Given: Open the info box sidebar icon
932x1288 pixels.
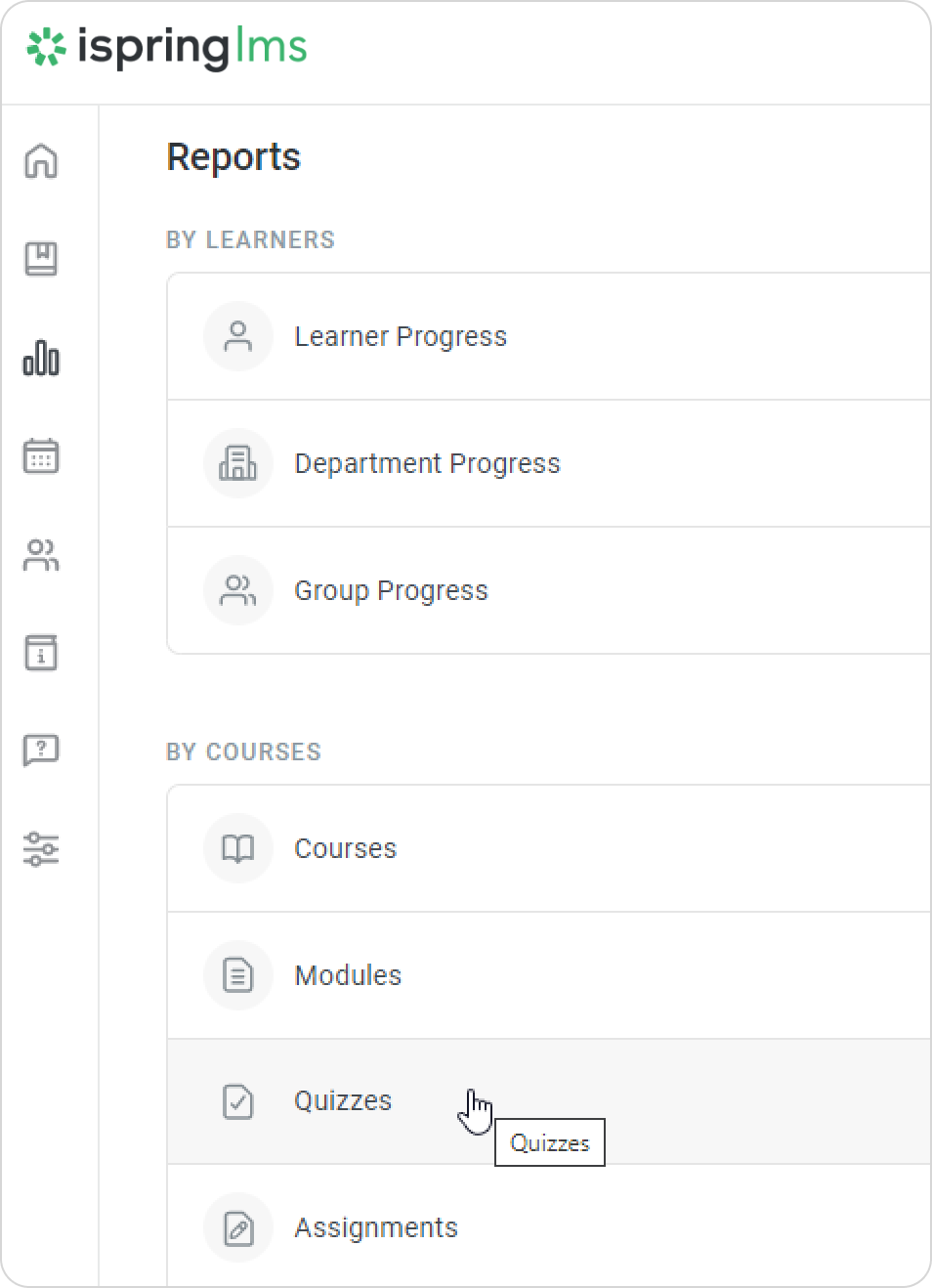Looking at the screenshot, I should point(41,653).
